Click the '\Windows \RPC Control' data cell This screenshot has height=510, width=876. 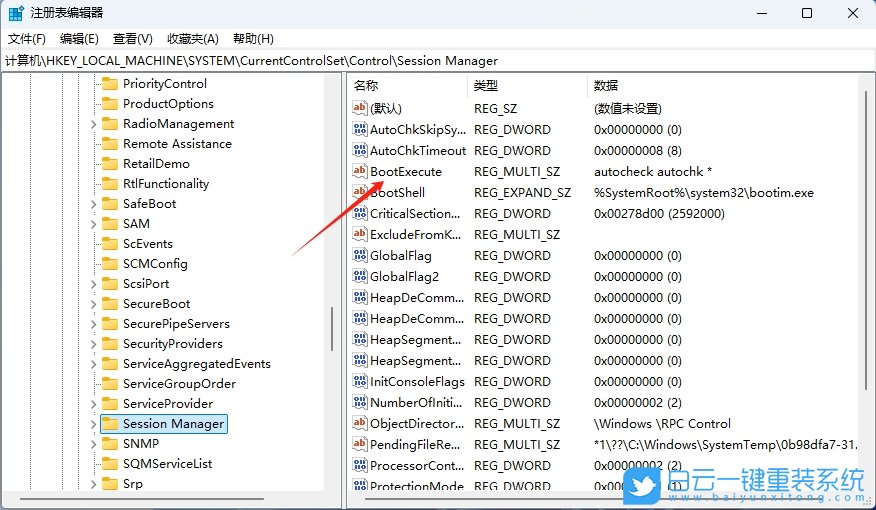663,423
